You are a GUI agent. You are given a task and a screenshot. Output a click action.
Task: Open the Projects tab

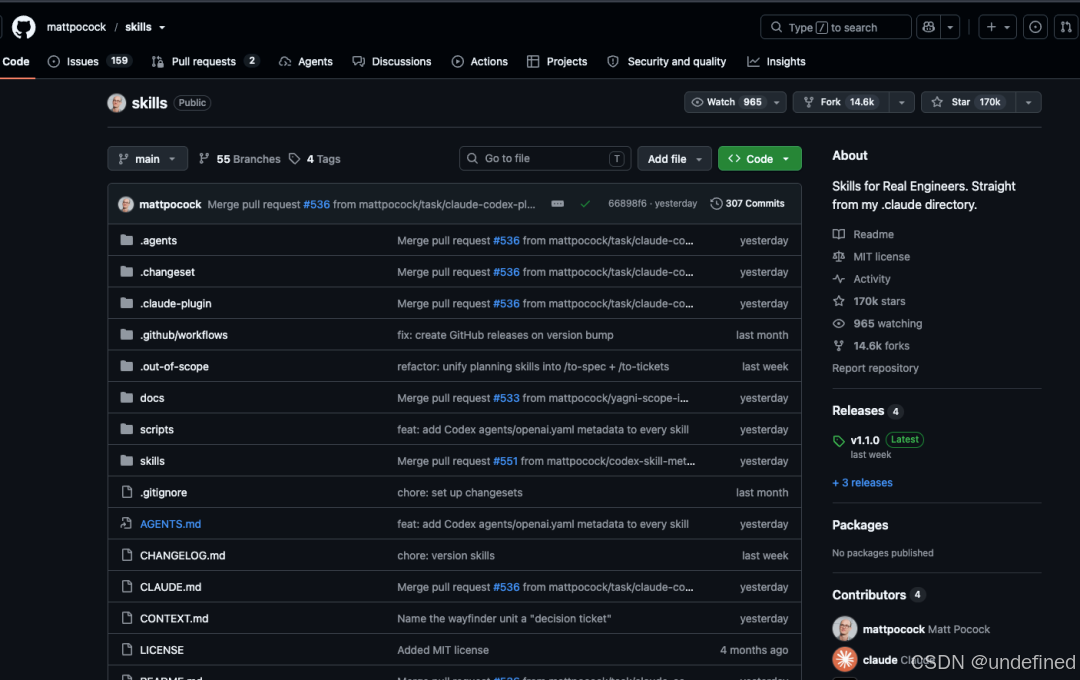click(x=557, y=61)
